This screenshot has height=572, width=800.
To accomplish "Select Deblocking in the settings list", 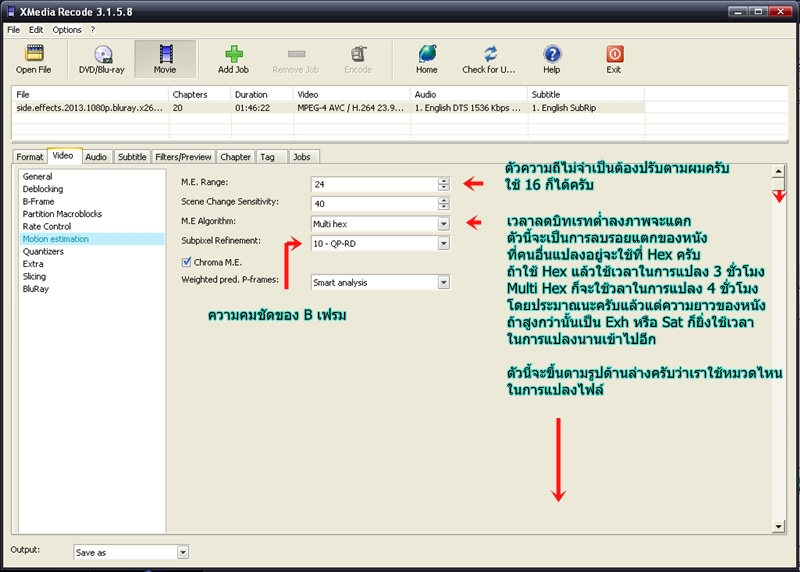I will pos(43,189).
